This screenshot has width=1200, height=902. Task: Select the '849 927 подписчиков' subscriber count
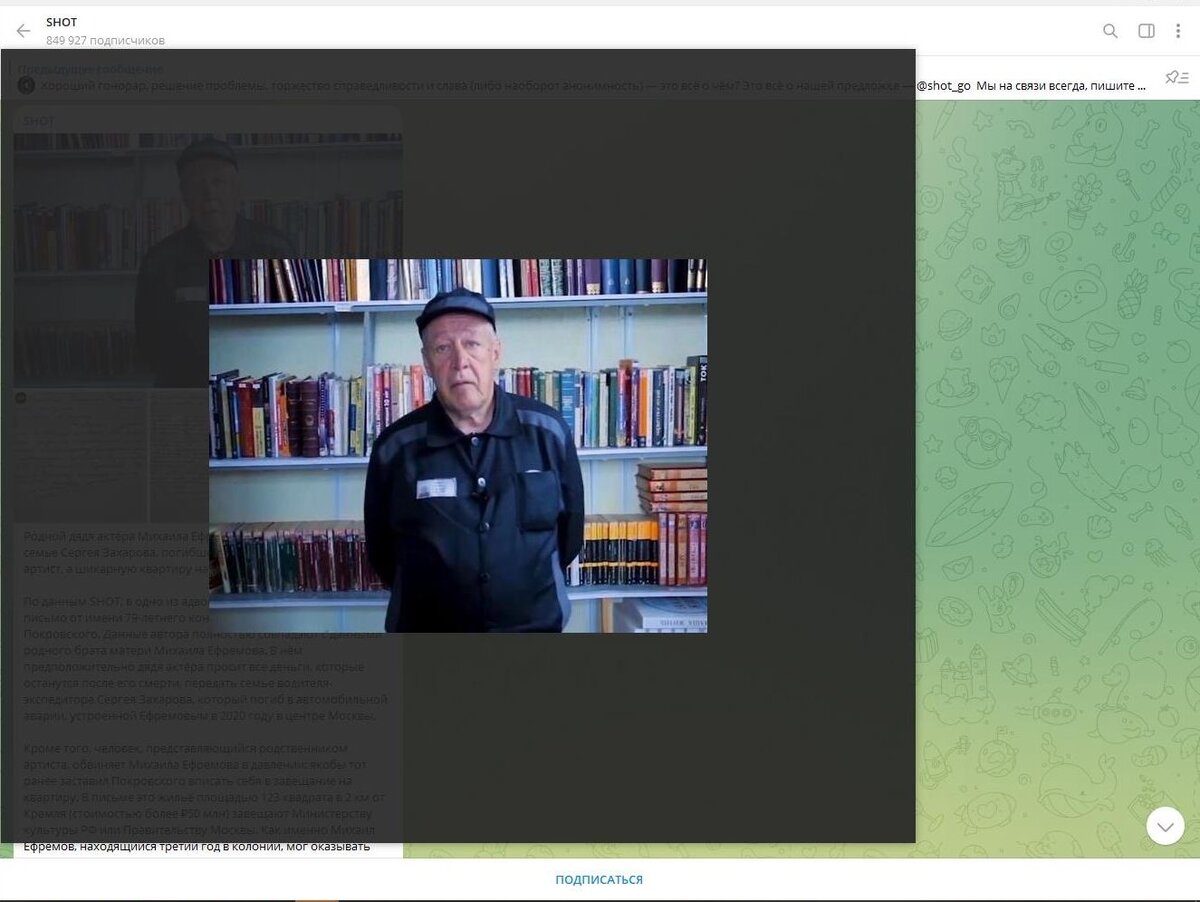[x=105, y=41]
